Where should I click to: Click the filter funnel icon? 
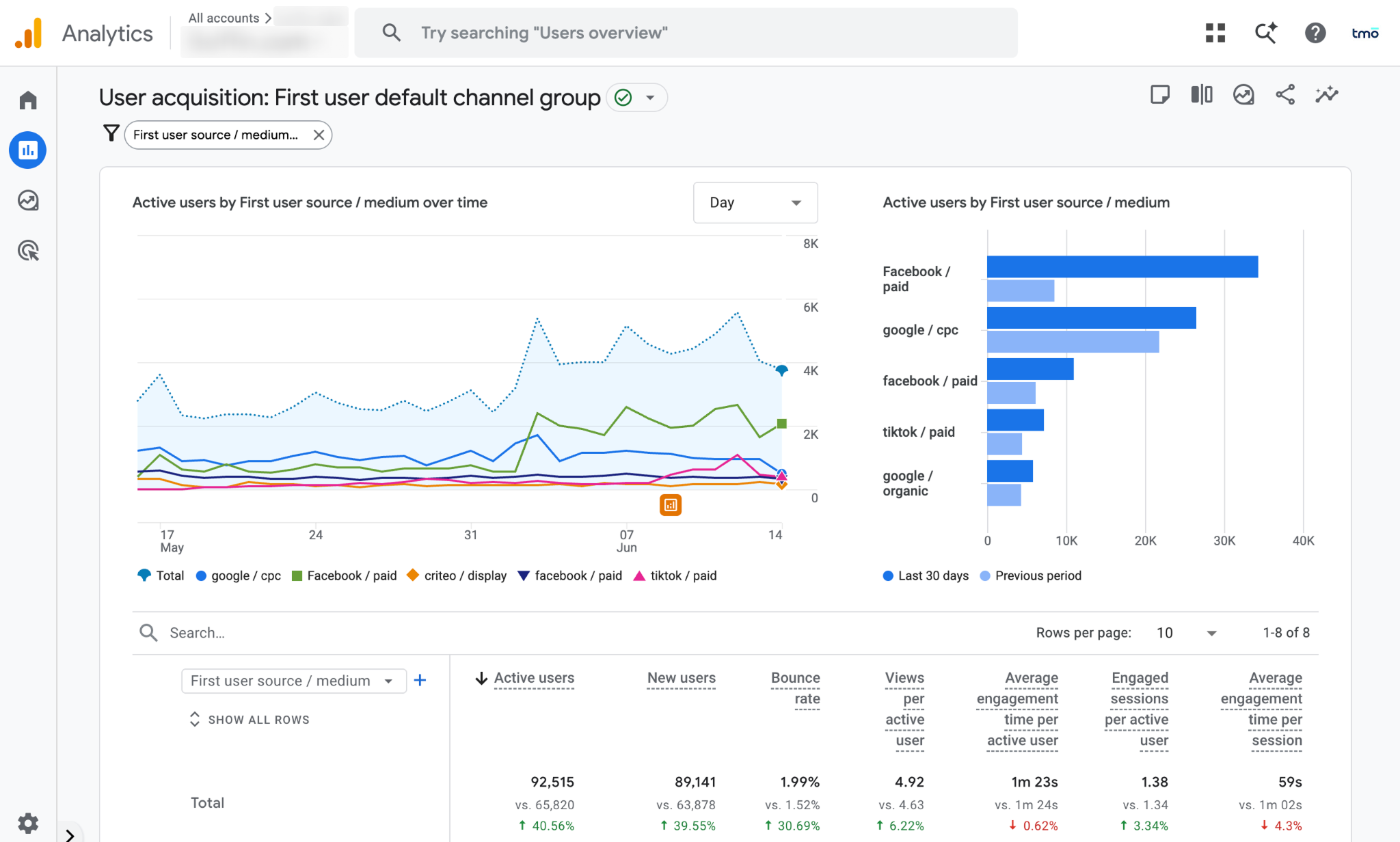111,133
